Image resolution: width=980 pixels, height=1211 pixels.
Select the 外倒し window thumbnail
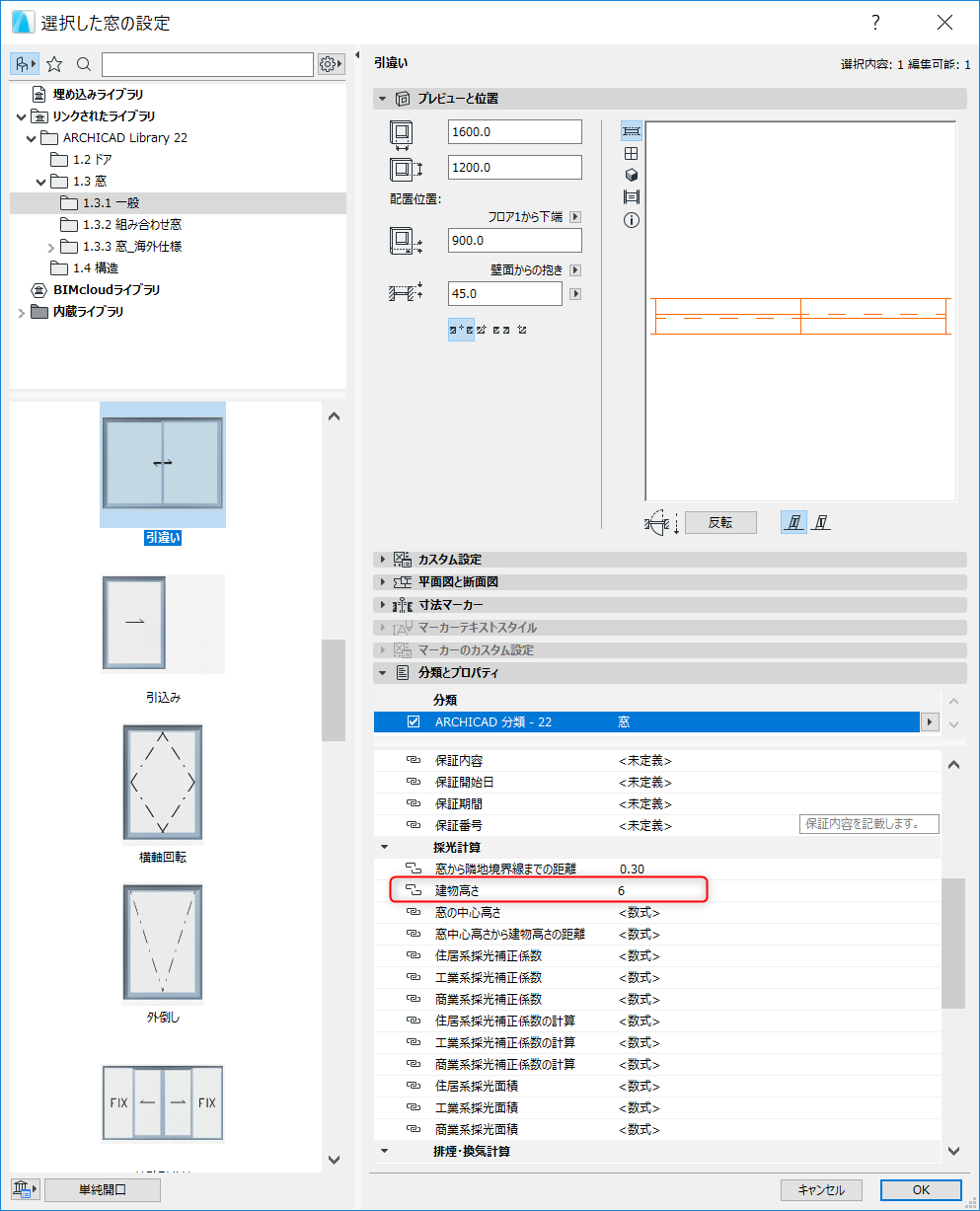coord(163,944)
